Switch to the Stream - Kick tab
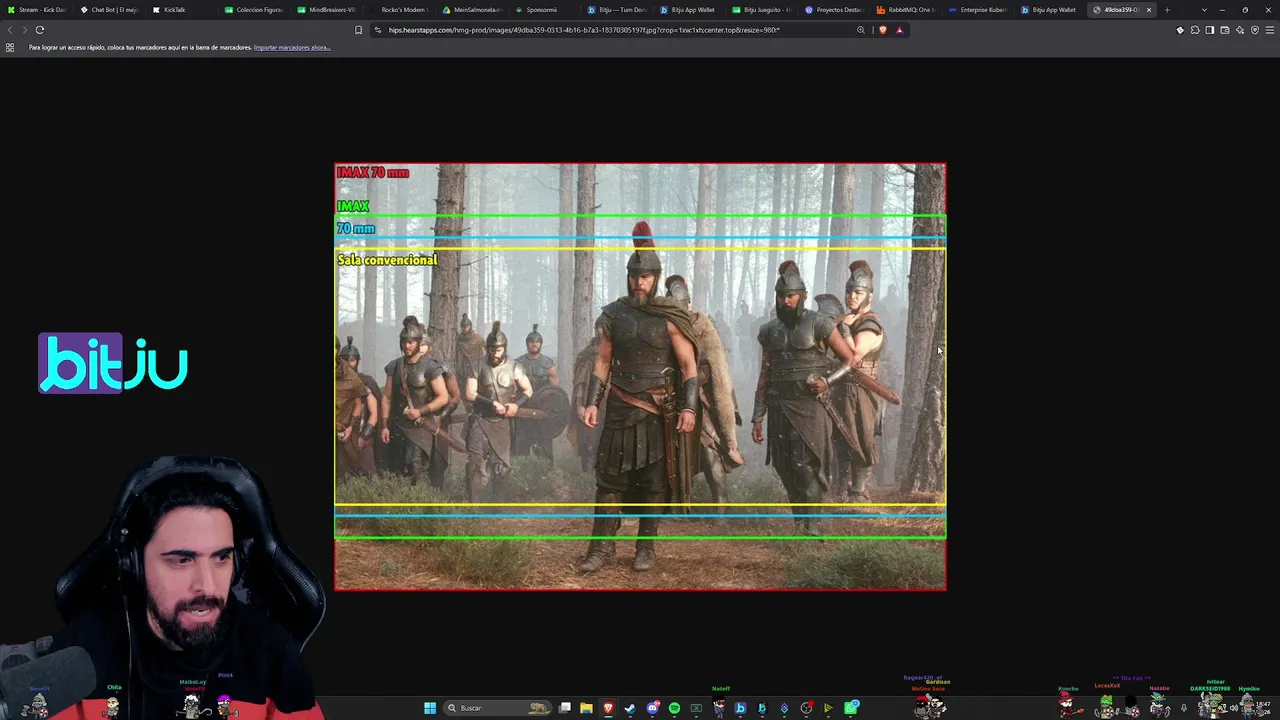 pyautogui.click(x=37, y=10)
